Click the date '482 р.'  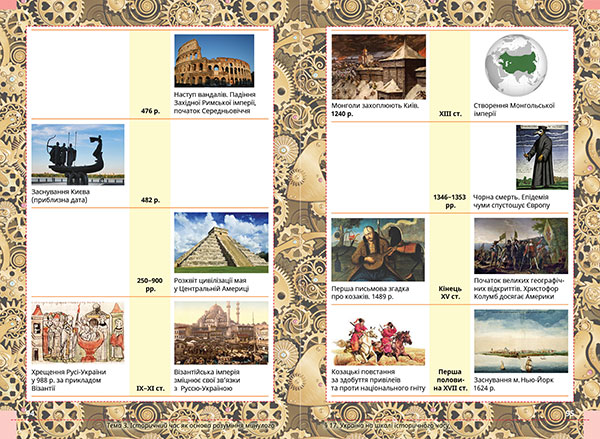click(150, 200)
